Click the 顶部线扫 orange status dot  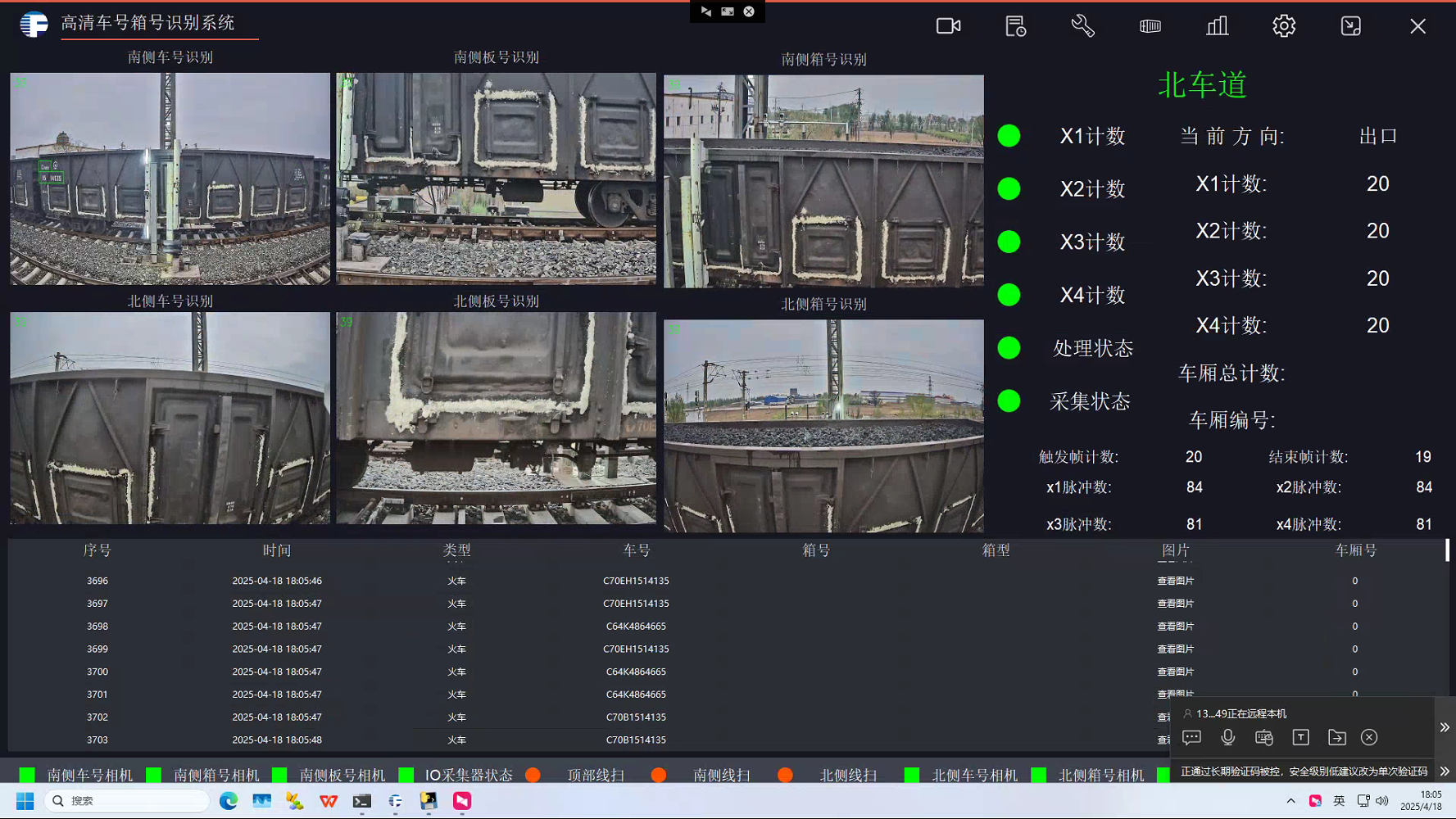[533, 775]
